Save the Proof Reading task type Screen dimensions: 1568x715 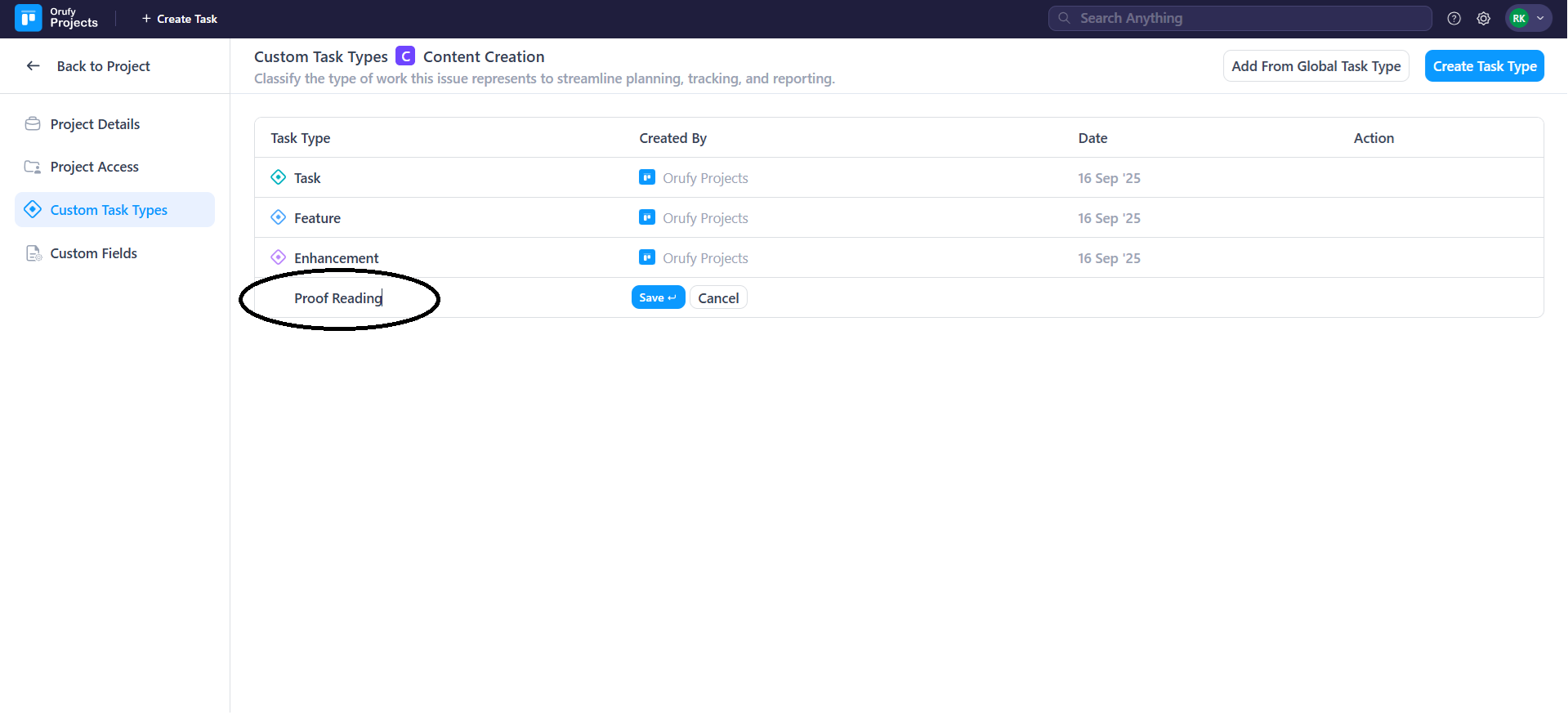pos(657,297)
